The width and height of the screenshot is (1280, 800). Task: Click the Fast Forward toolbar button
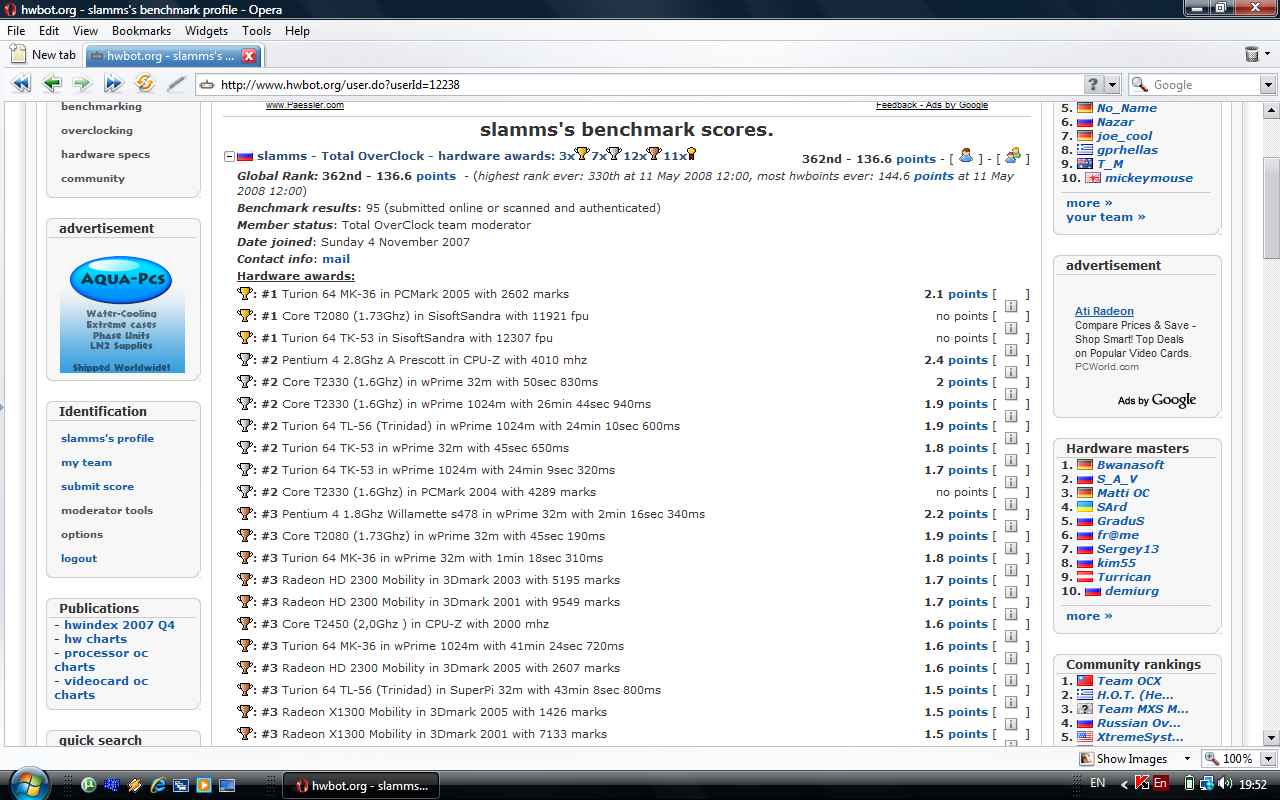(x=113, y=85)
